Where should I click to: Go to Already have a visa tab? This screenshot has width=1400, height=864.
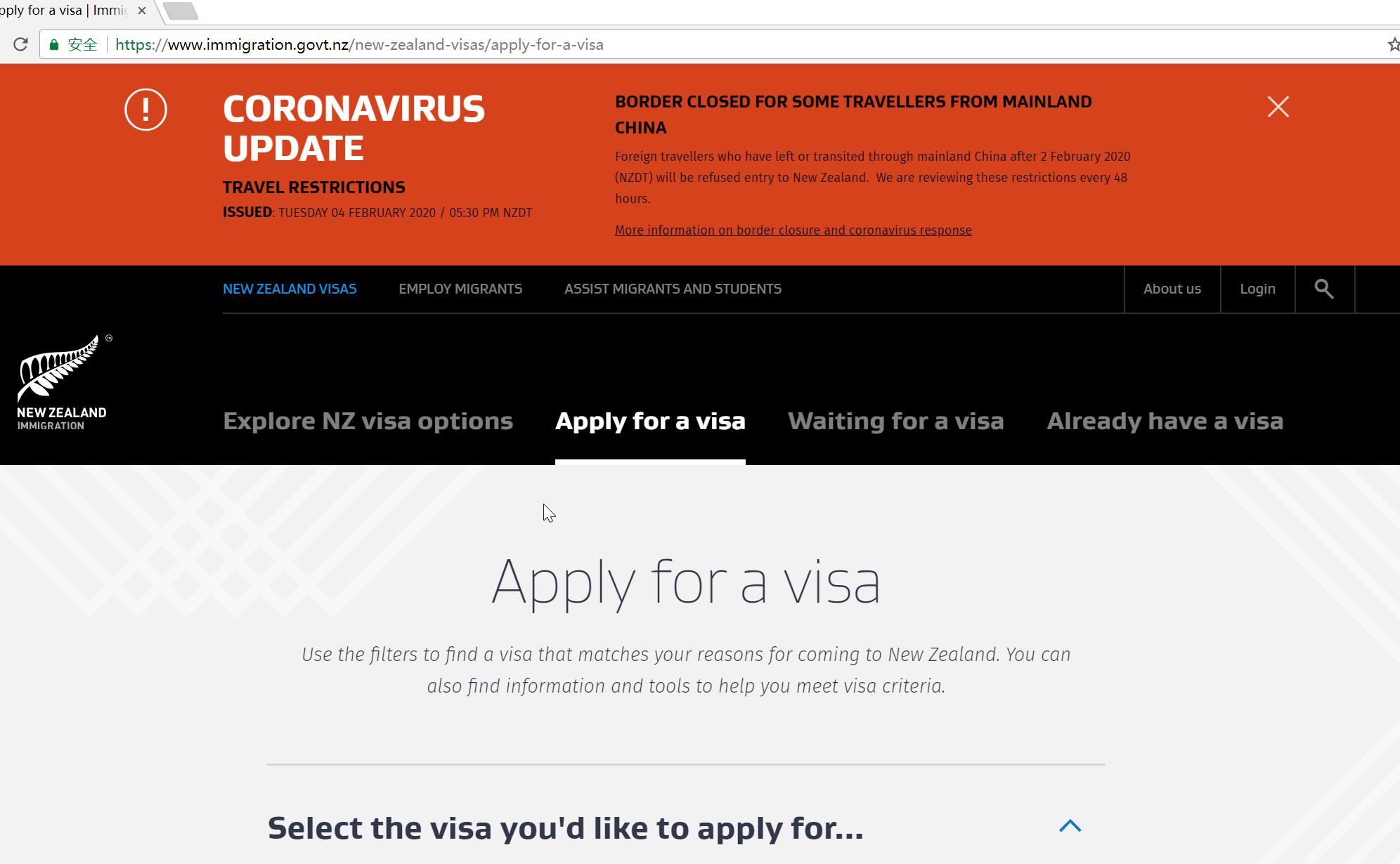1165,421
